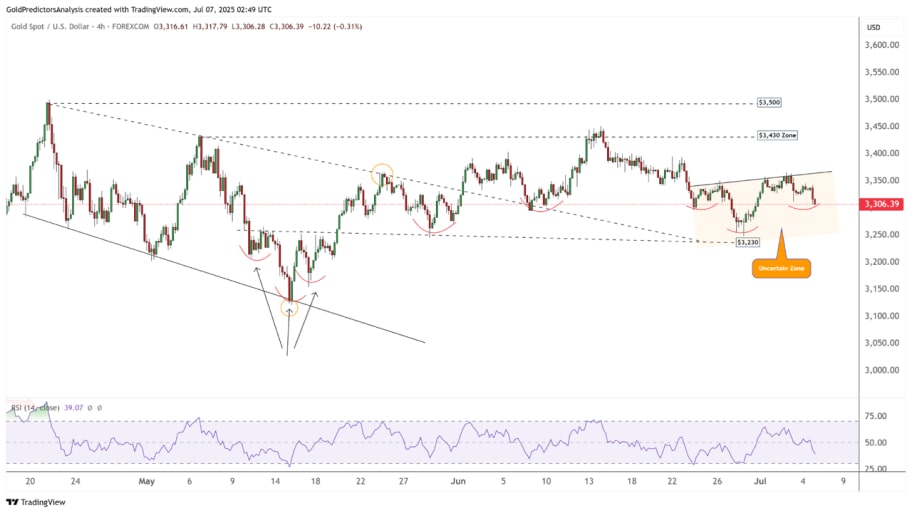
Task: Click the TradingView logo at the bottom
Action: [x=36, y=502]
